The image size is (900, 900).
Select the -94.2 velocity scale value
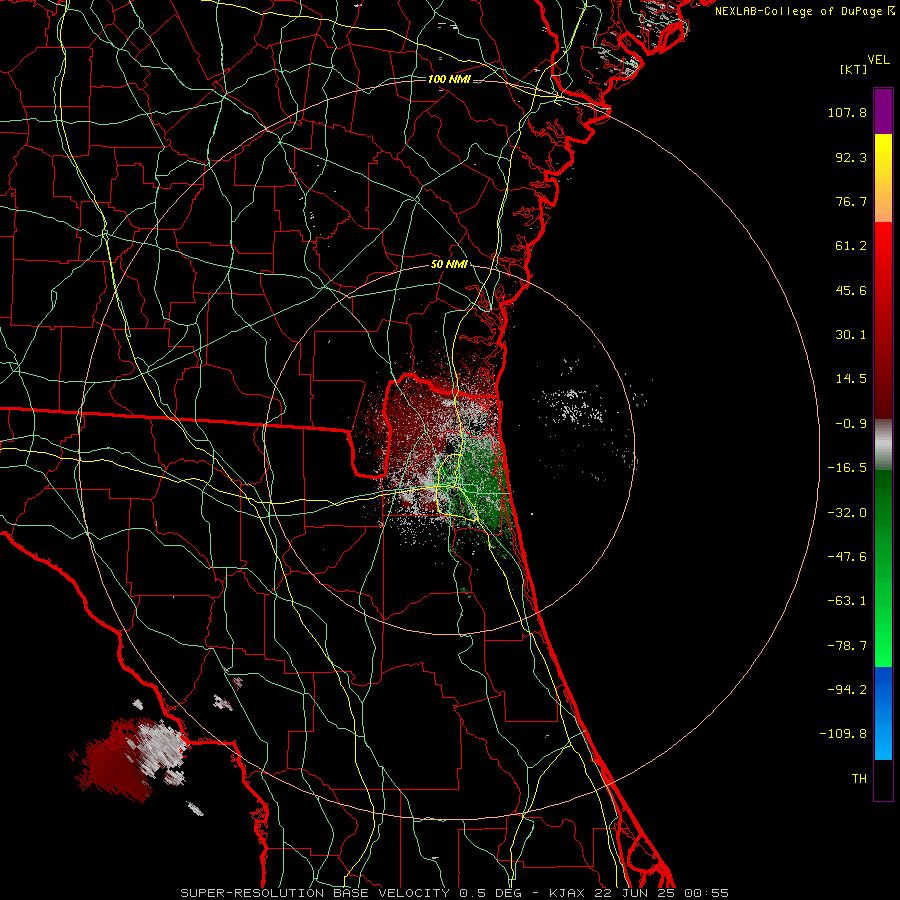point(847,689)
